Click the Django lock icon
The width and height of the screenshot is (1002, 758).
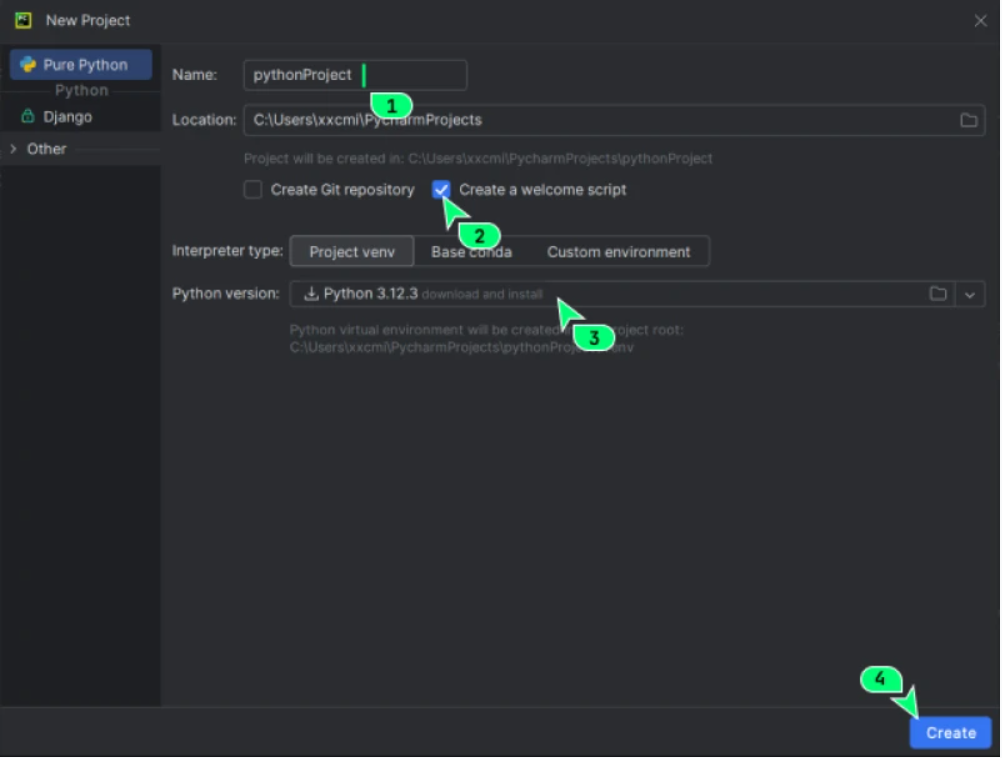[x=27, y=116]
